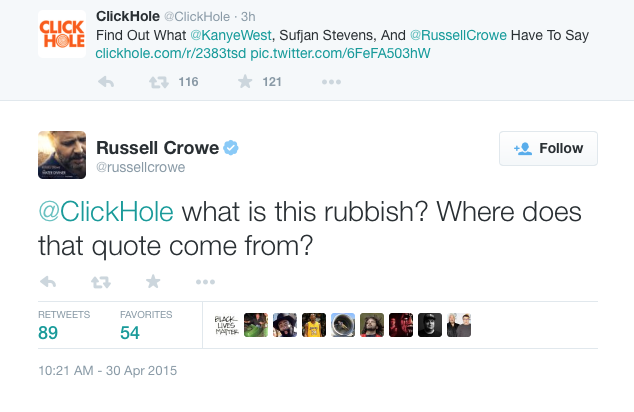634x412 pixels.
Task: Follow Russell Crowe
Action: point(548,148)
